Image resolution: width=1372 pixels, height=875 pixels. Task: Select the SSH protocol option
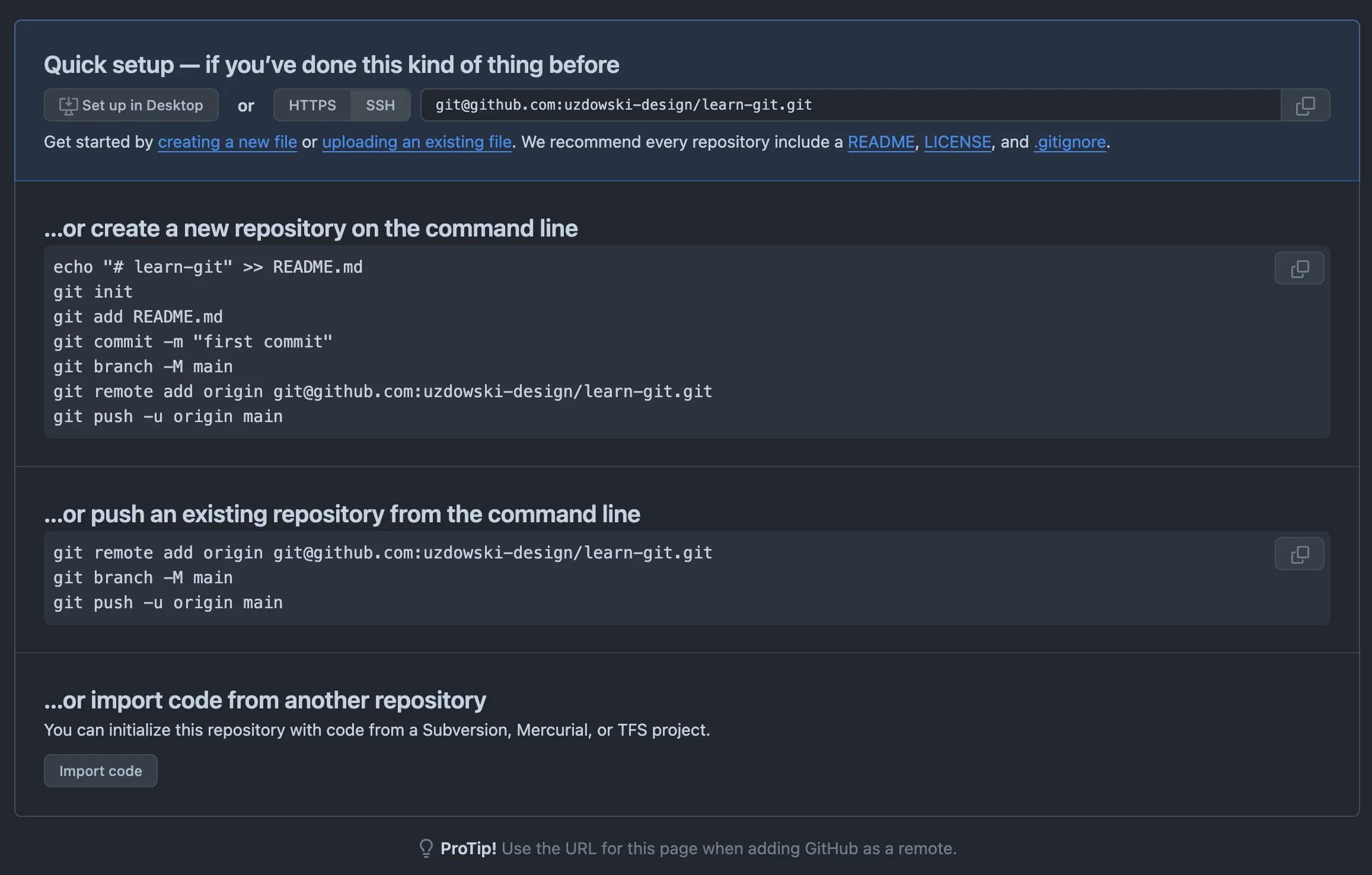(x=380, y=106)
